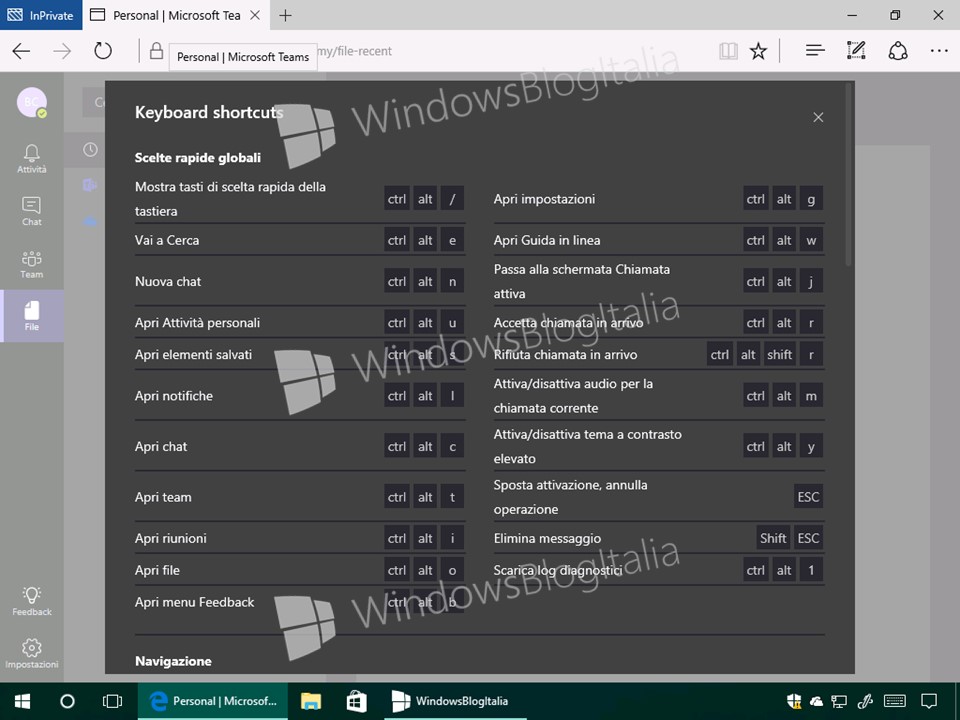Open the Feedback lightbulb
The image size is (960, 720).
point(31,601)
